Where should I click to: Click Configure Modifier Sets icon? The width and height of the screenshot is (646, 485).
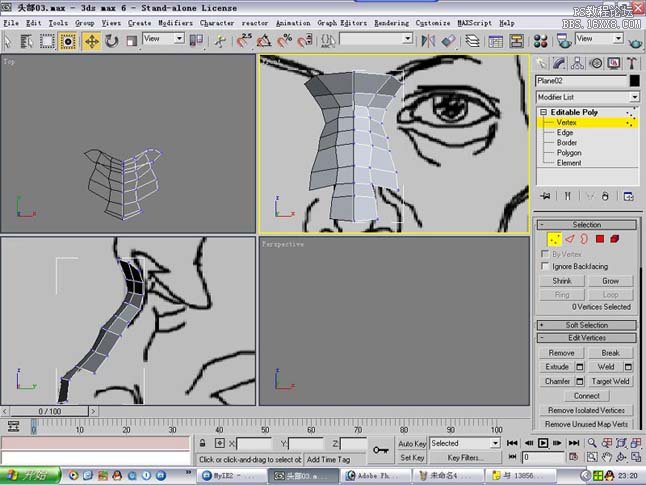tap(628, 196)
